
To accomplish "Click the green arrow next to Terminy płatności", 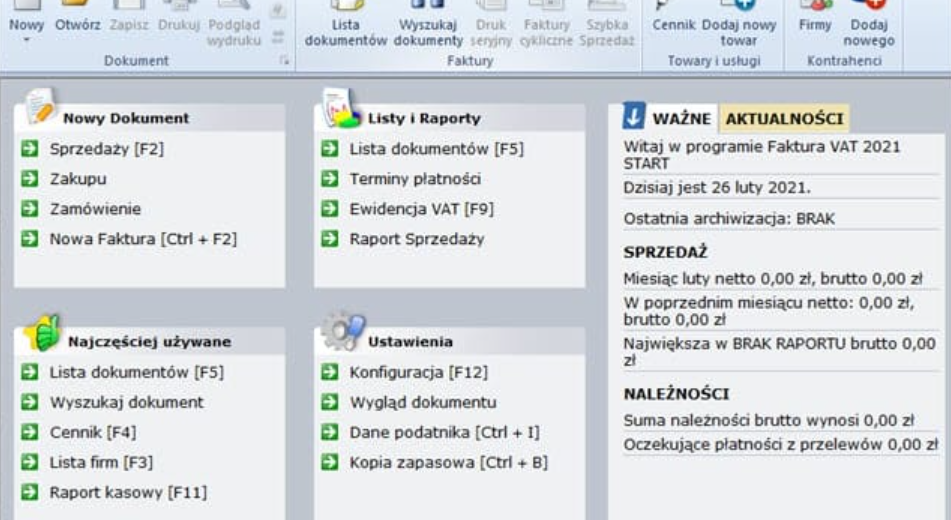I will coord(330,178).
